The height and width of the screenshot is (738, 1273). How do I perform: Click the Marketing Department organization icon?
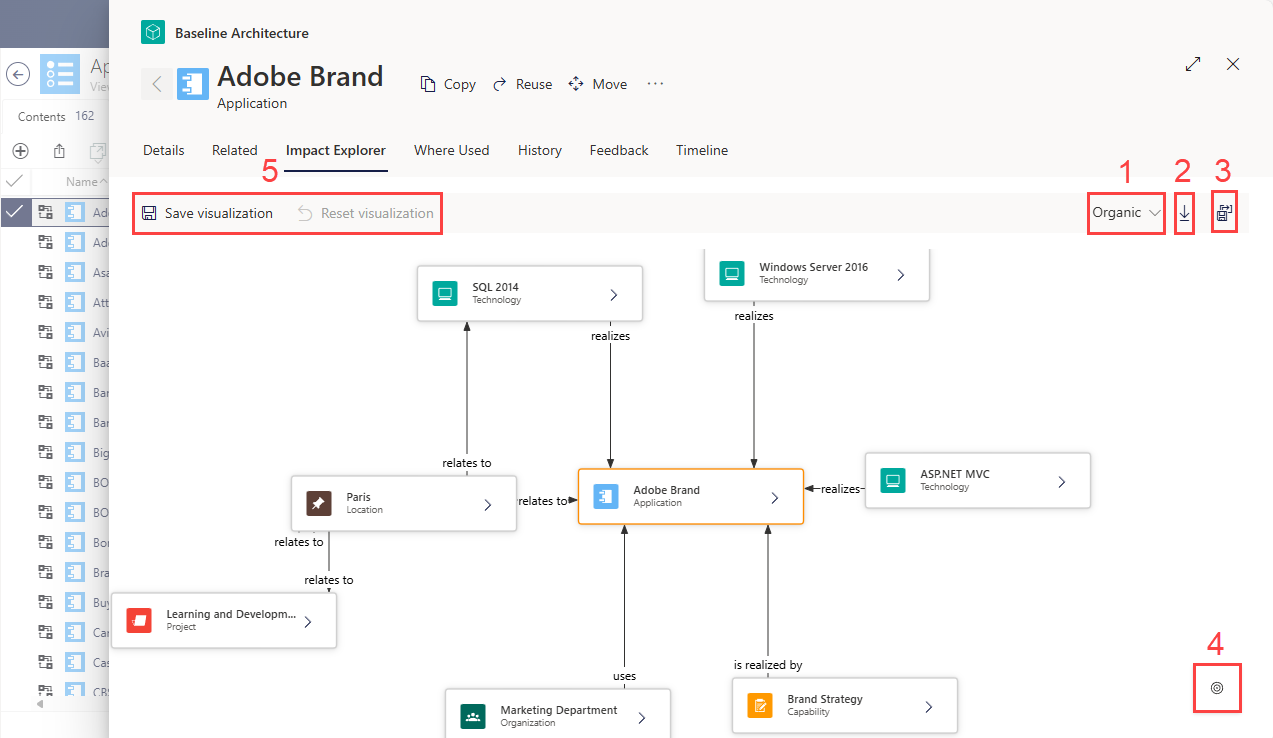[x=473, y=717]
